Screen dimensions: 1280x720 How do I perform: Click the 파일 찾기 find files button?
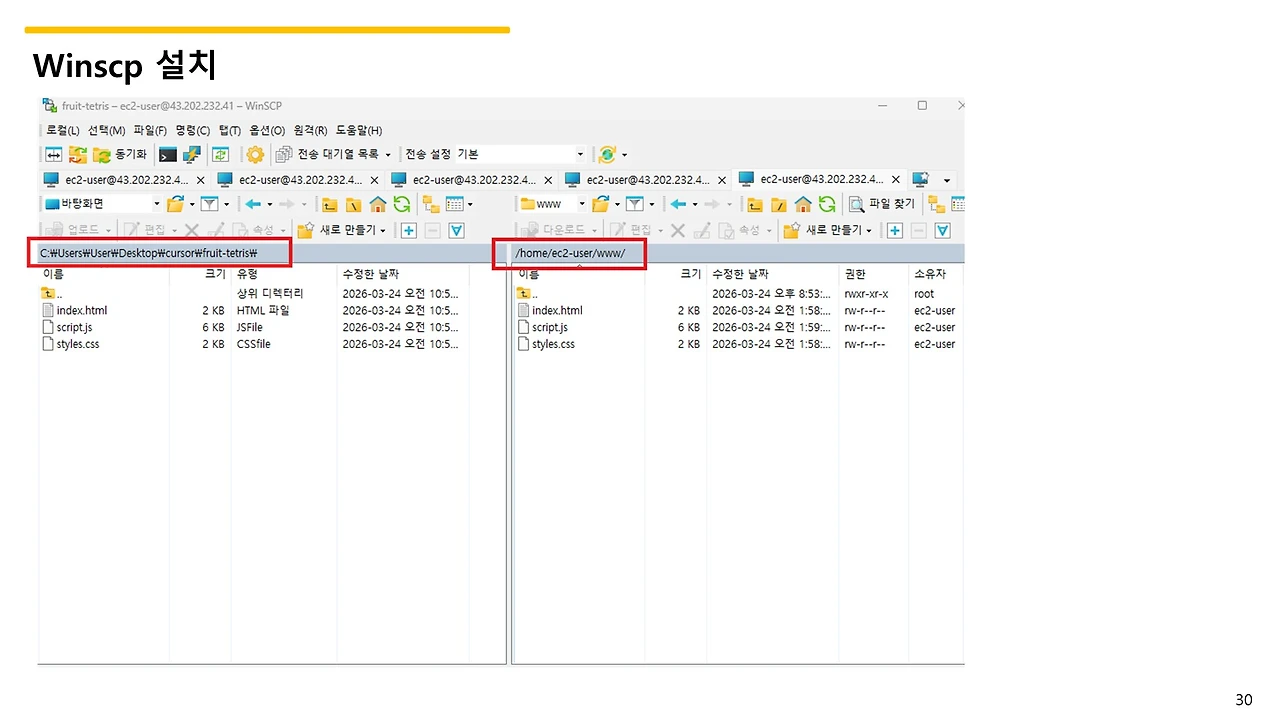[882, 204]
